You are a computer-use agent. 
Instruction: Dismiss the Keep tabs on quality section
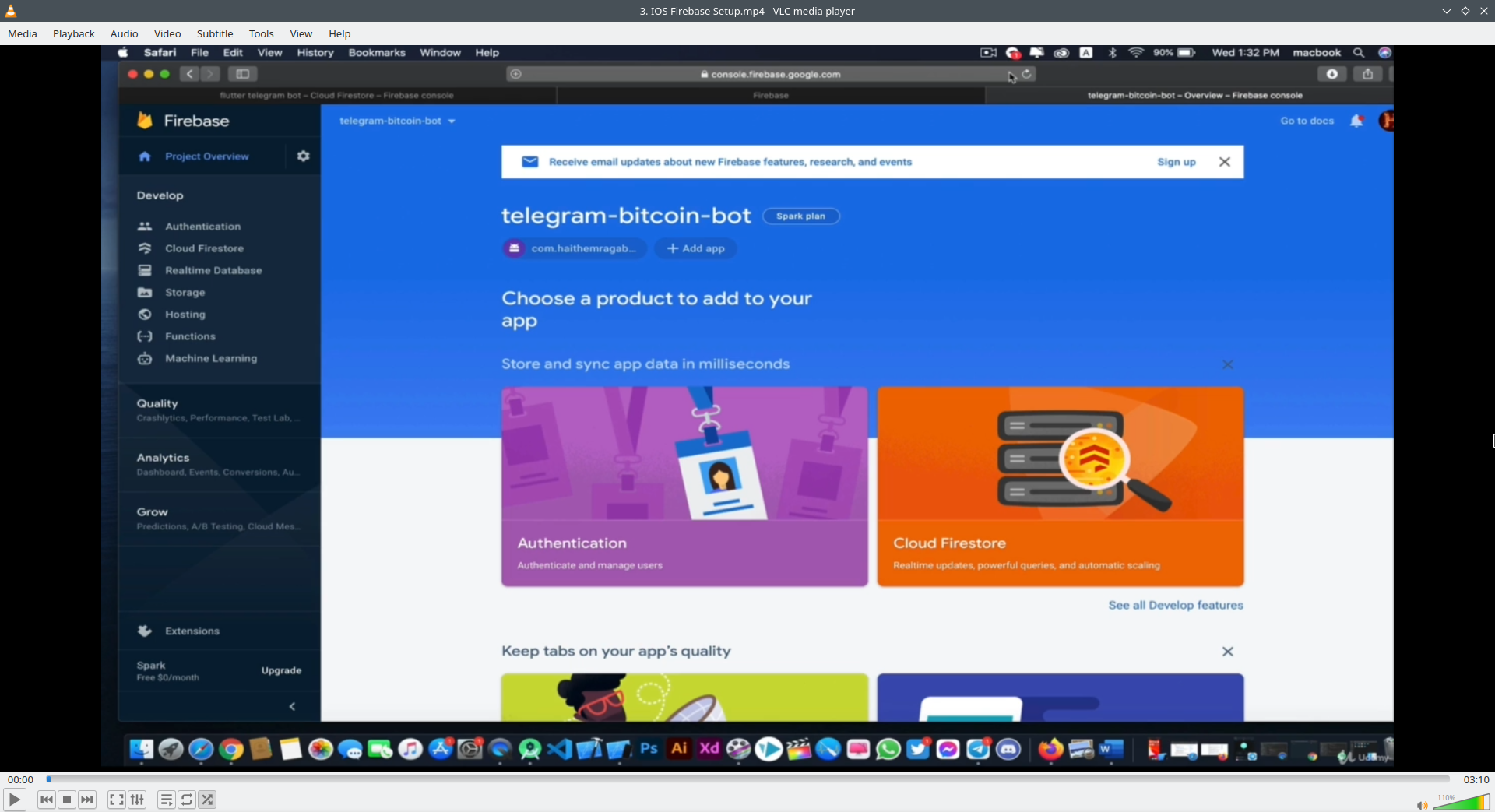[x=1228, y=652]
